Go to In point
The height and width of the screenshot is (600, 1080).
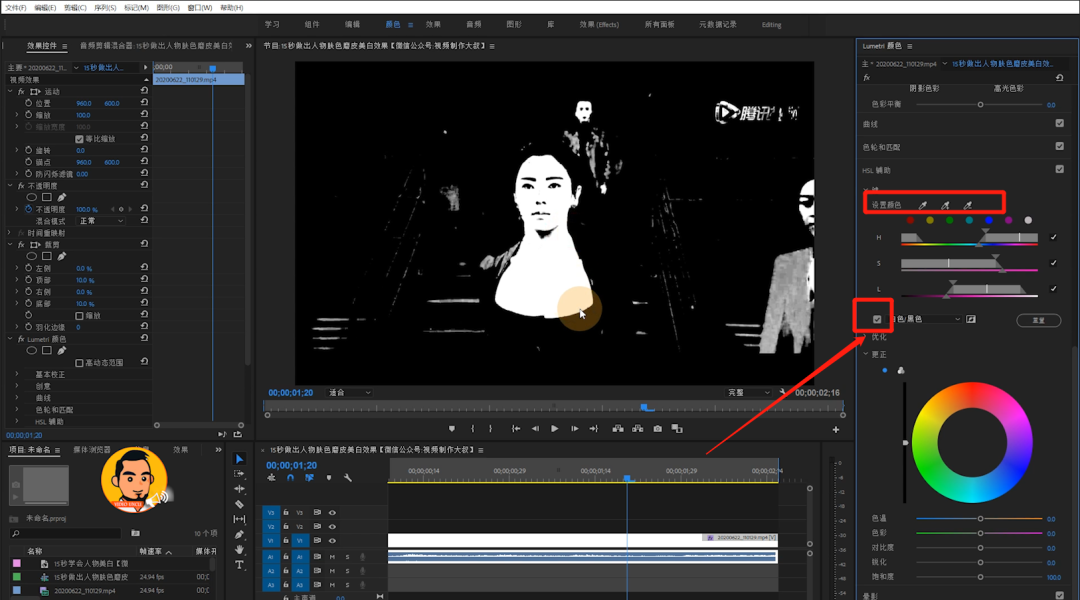(516, 428)
